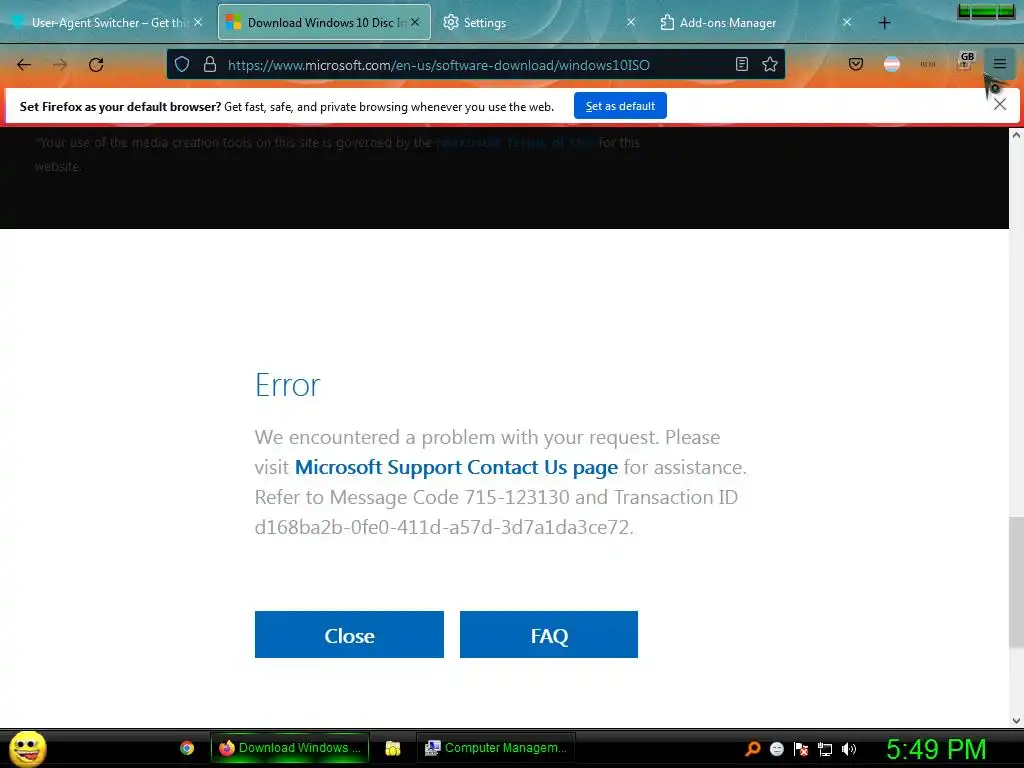1024x768 pixels.
Task: Open a new tab
Action: 884,23
